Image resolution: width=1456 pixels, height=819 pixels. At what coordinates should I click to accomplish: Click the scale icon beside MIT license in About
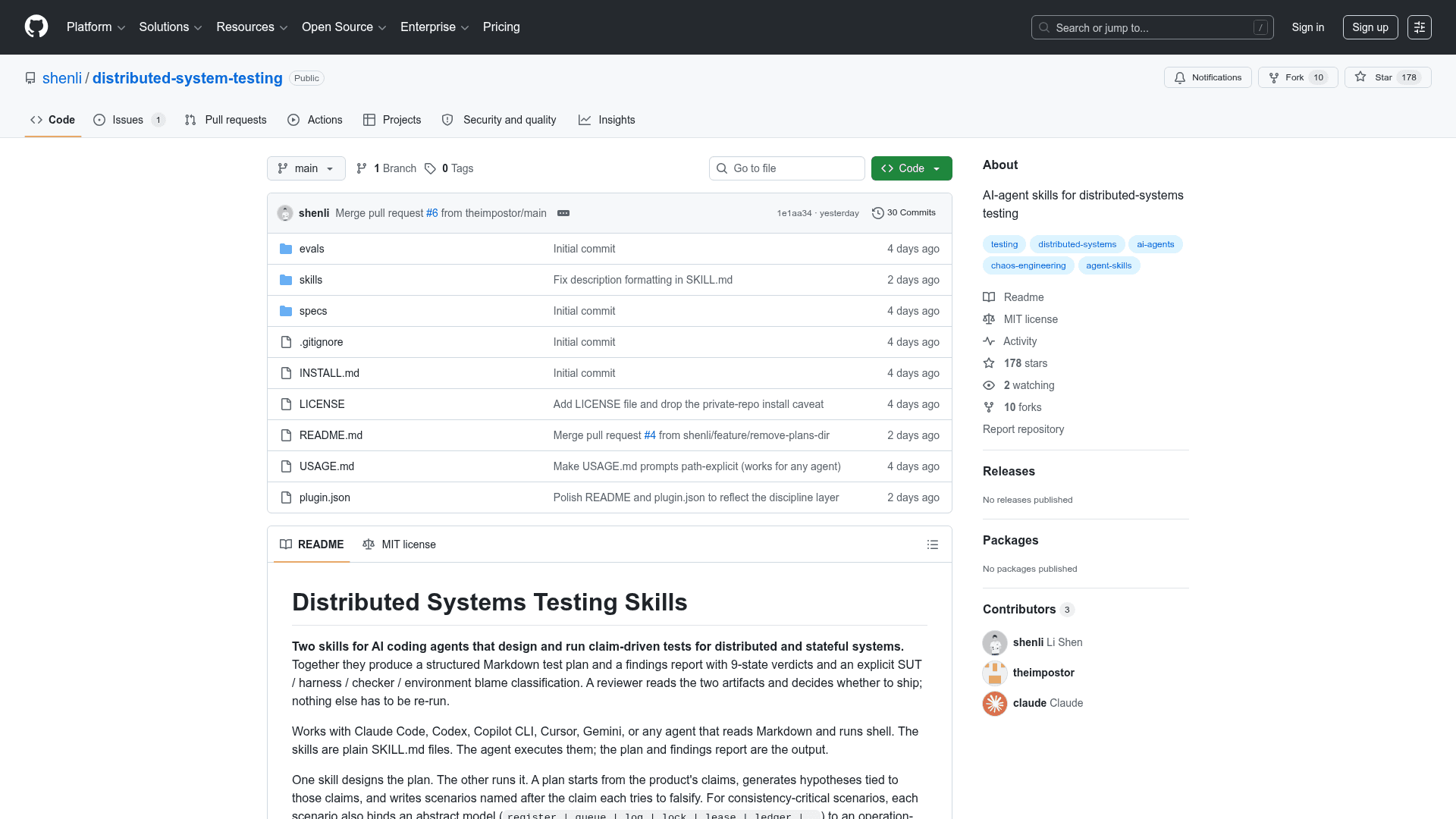(989, 319)
